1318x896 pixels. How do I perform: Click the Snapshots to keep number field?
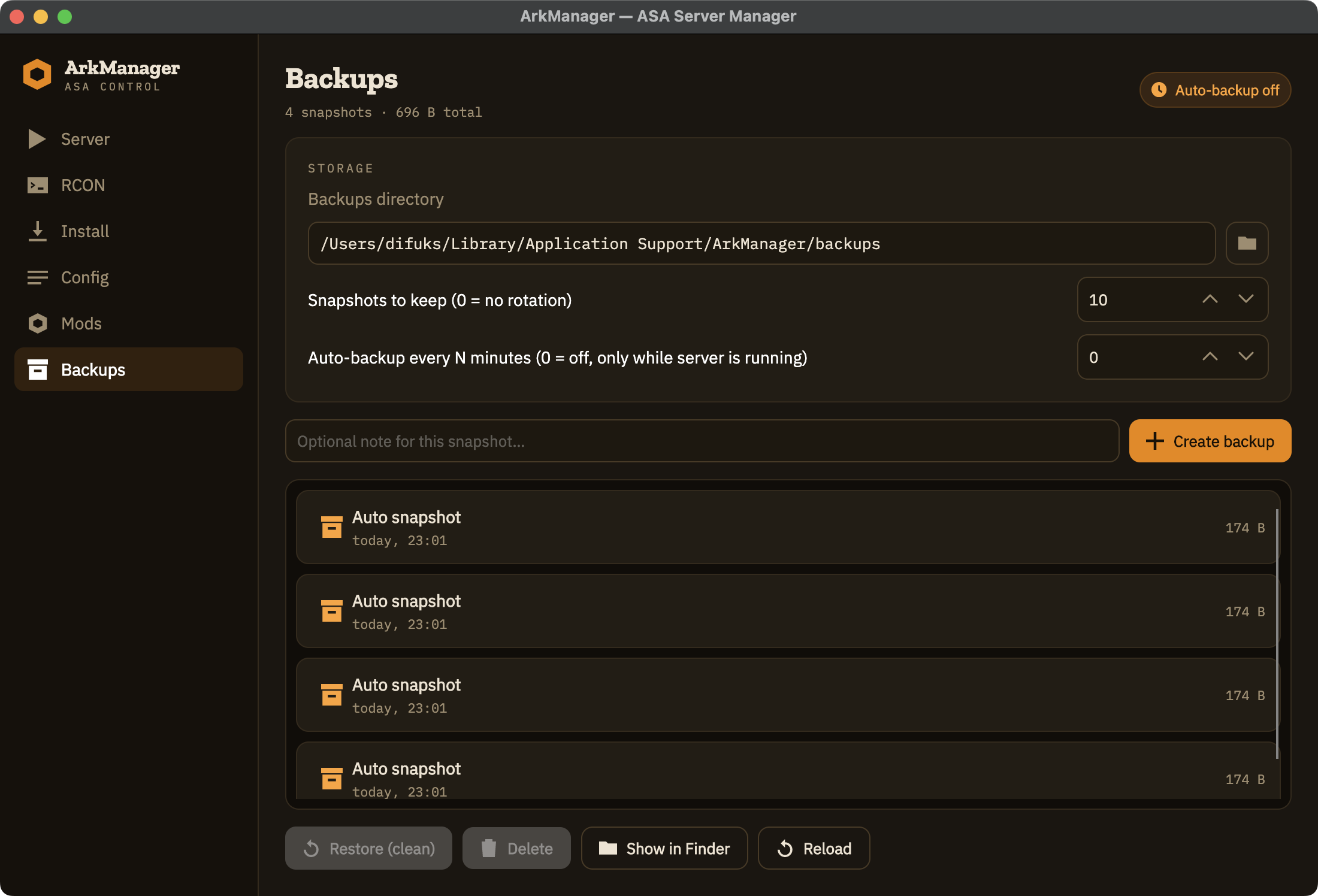[x=1172, y=299]
